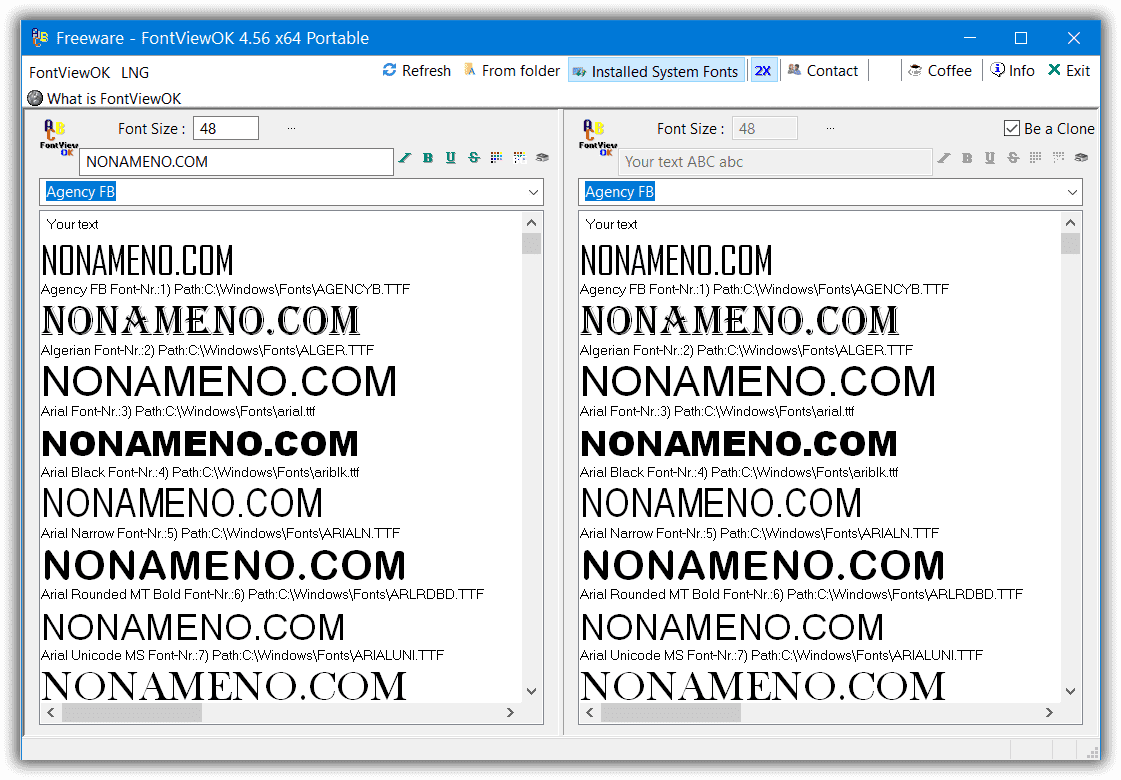Viewport: 1121px width, 780px height.
Task: Toggle underline in the left font panel
Action: coord(451,158)
